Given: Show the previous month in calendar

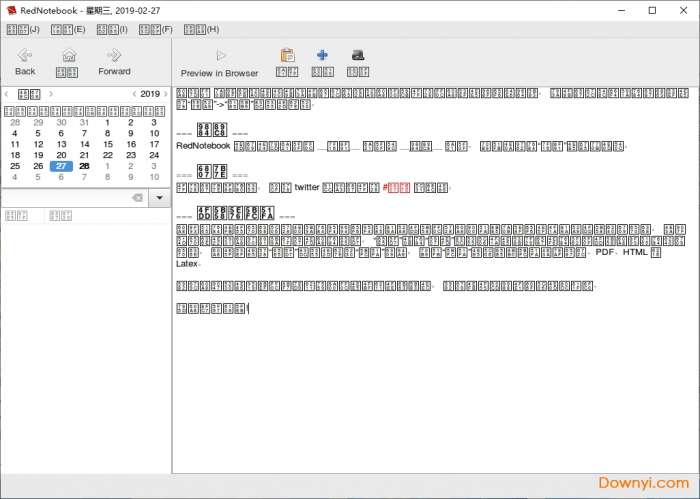Looking at the screenshot, I should pos(7,94).
